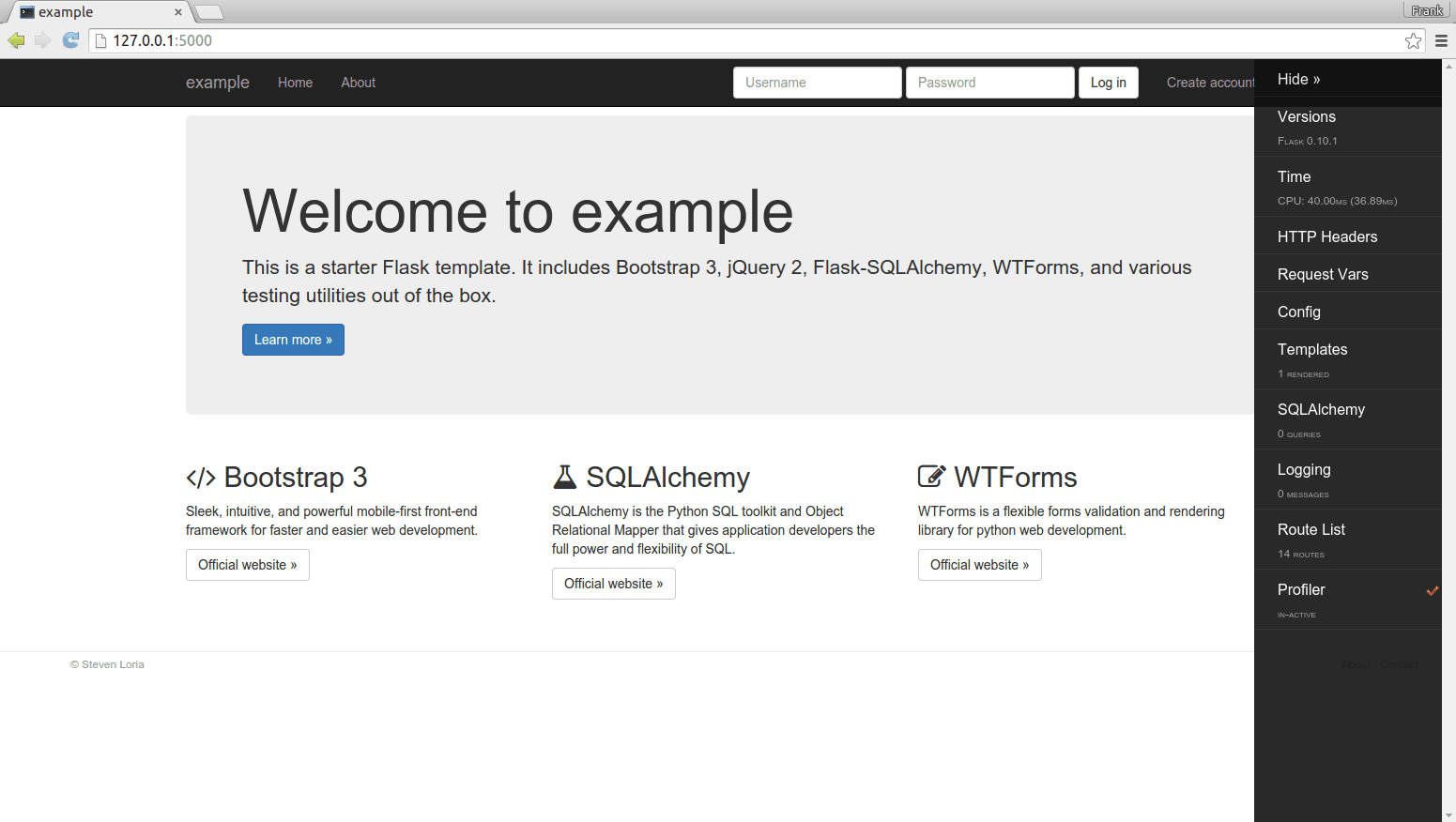Open the HTTP Headers panel
The height and width of the screenshot is (822, 1456).
[1348, 236]
